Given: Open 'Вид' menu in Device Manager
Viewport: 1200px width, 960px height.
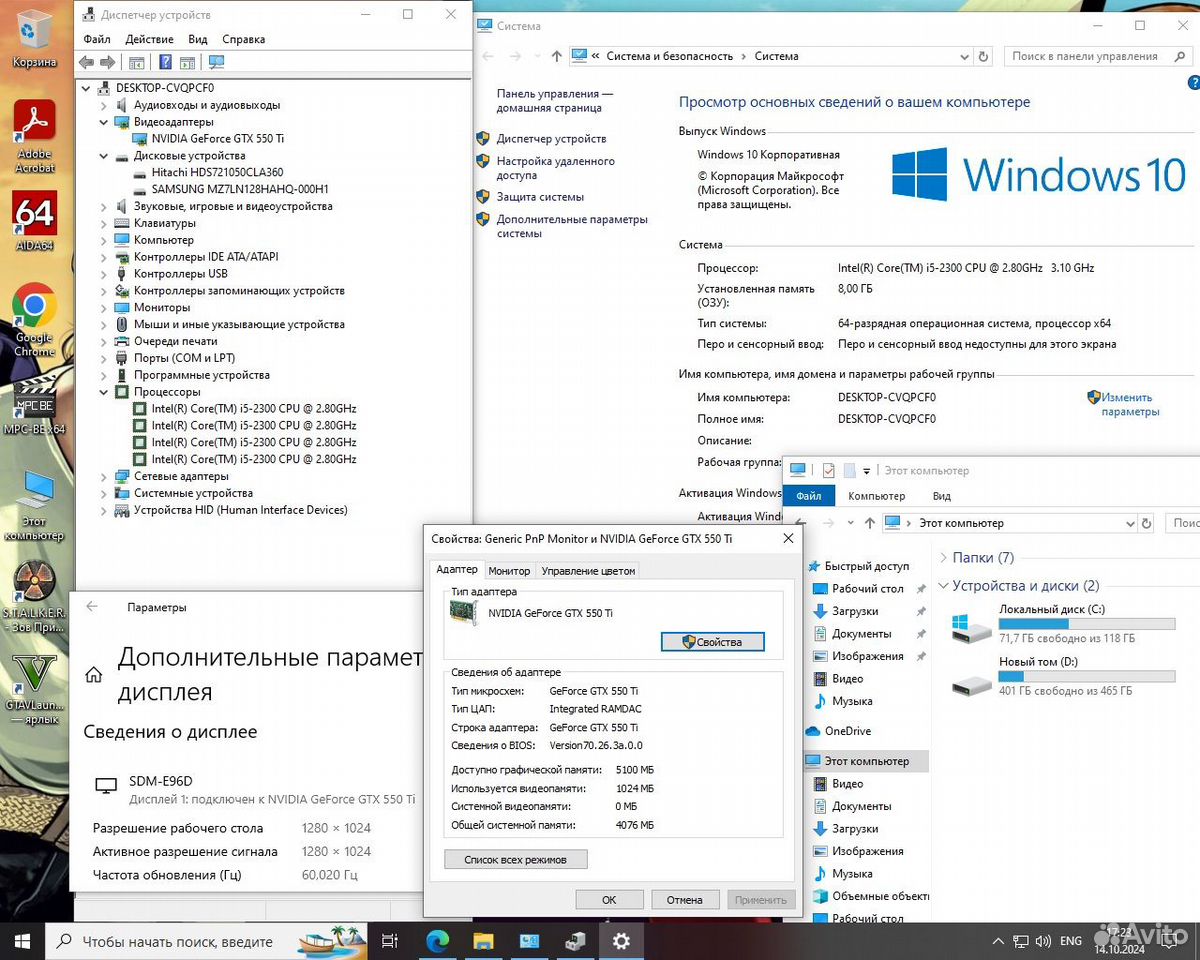Looking at the screenshot, I should pyautogui.click(x=198, y=39).
